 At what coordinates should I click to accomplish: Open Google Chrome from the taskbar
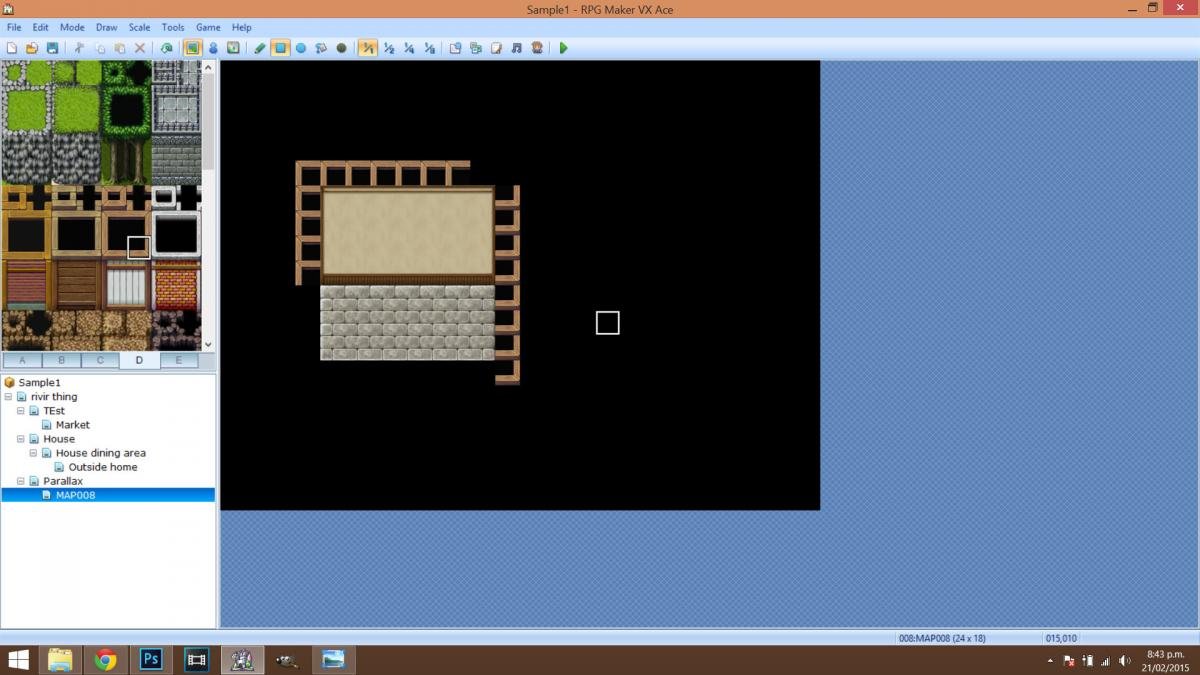105,660
